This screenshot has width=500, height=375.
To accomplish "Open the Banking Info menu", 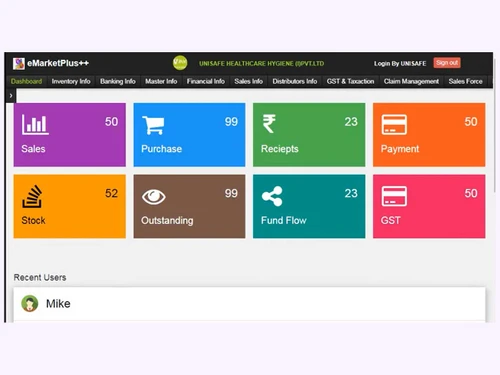I will click(118, 81).
